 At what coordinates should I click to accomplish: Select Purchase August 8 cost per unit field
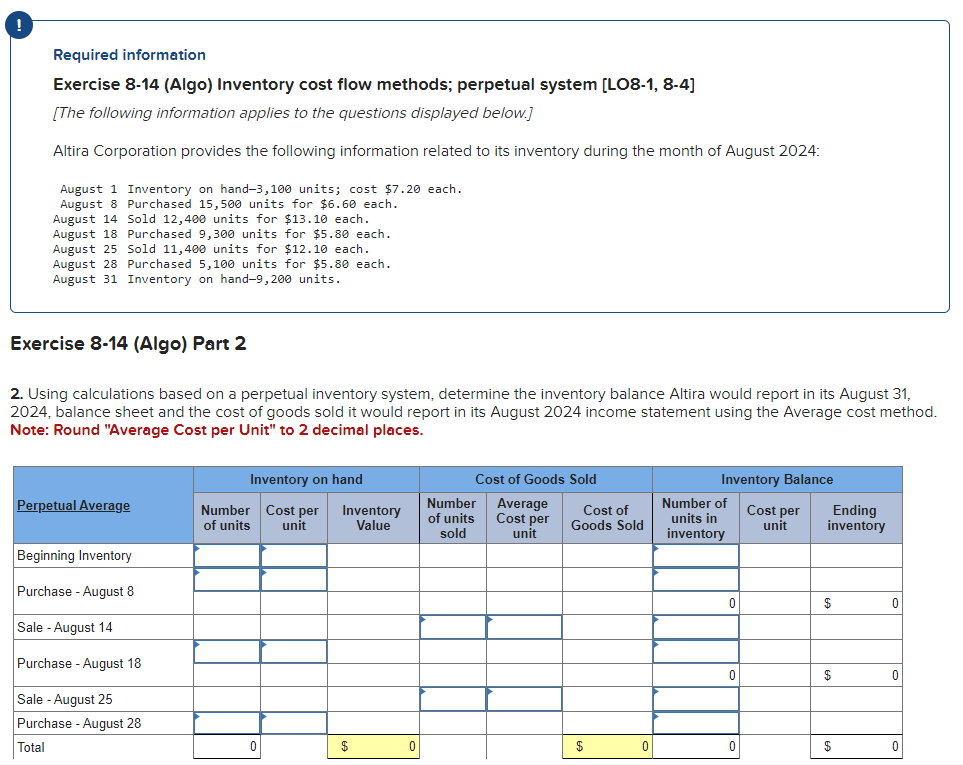294,580
